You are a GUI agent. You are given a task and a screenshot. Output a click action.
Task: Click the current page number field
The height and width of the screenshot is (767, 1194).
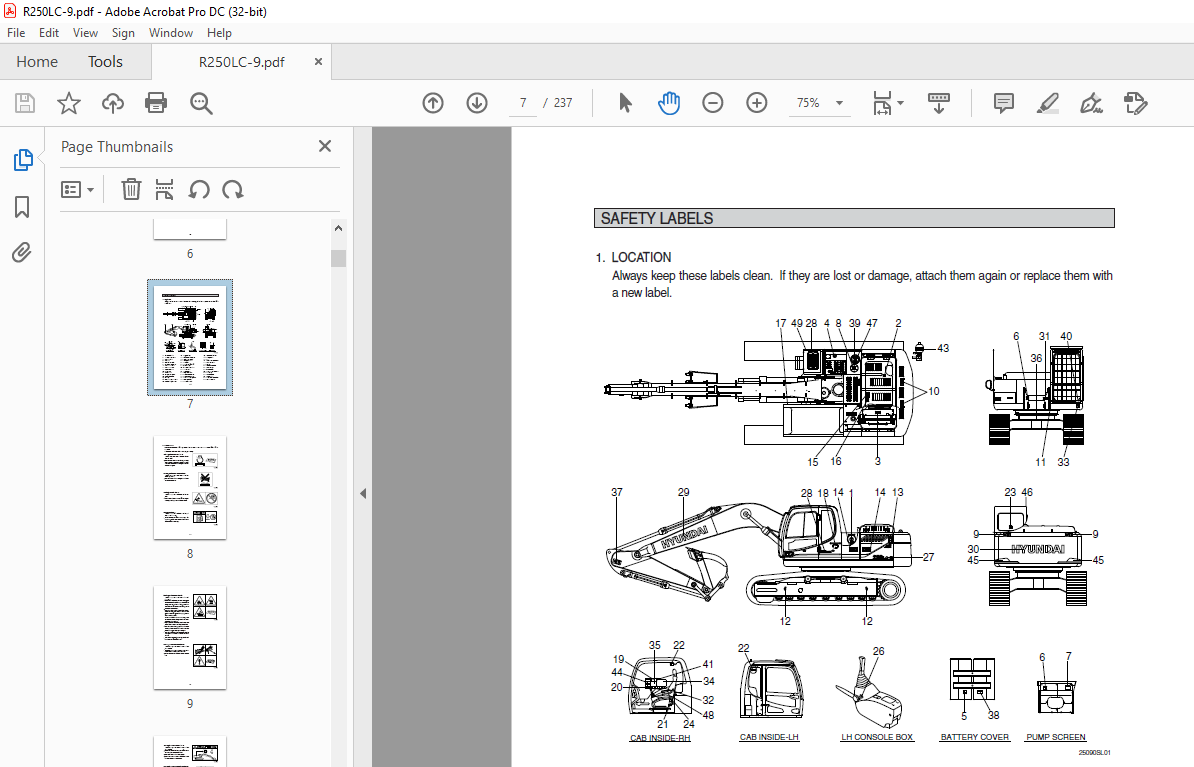(523, 103)
